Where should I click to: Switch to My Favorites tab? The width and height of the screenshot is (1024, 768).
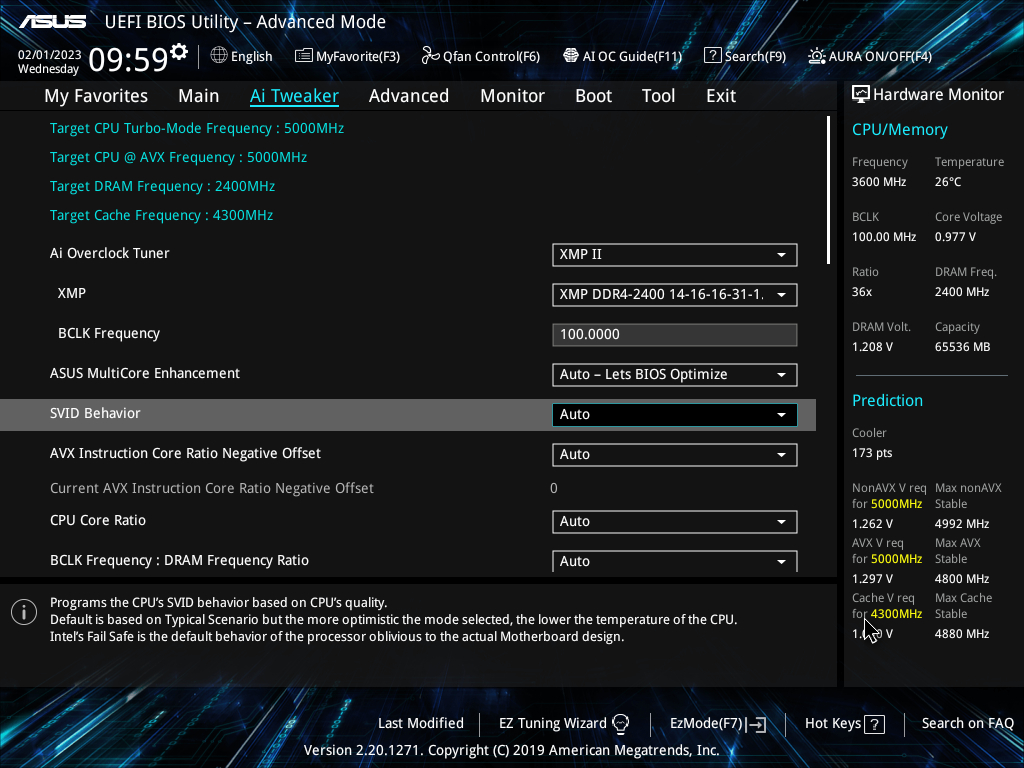click(x=96, y=96)
